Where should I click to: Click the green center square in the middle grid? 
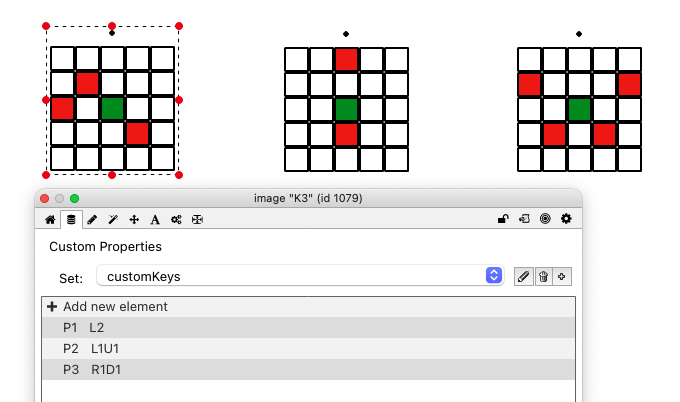click(x=346, y=109)
